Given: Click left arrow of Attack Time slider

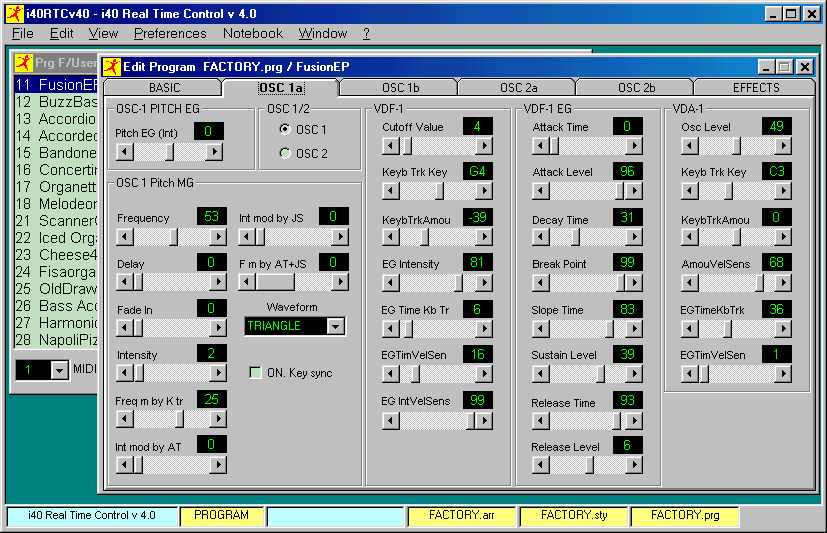Looking at the screenshot, I should point(539,146).
